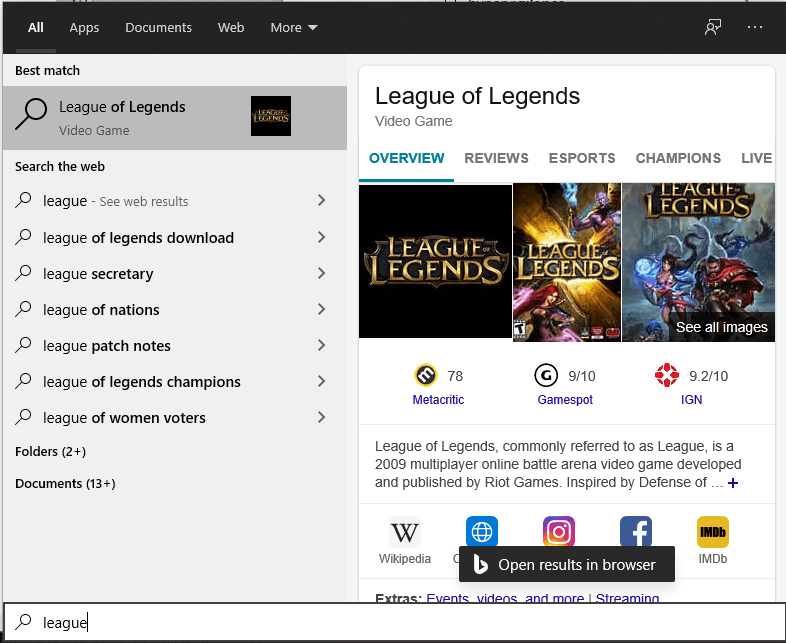786x643 pixels.
Task: Click the Metacritic logo icon
Action: [426, 375]
